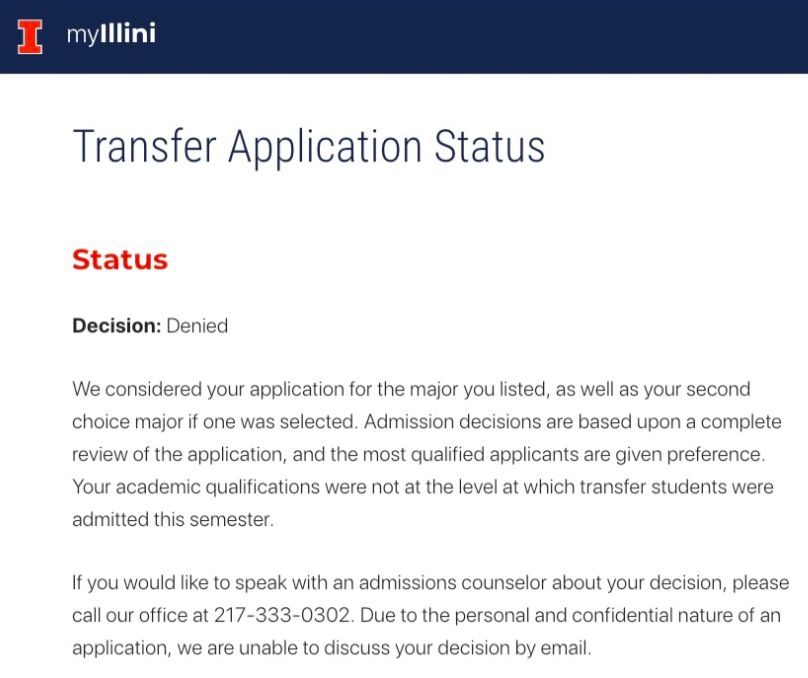This screenshot has height=678, width=808.
Task: Click the words "admitted this semester"
Action: click(172, 520)
